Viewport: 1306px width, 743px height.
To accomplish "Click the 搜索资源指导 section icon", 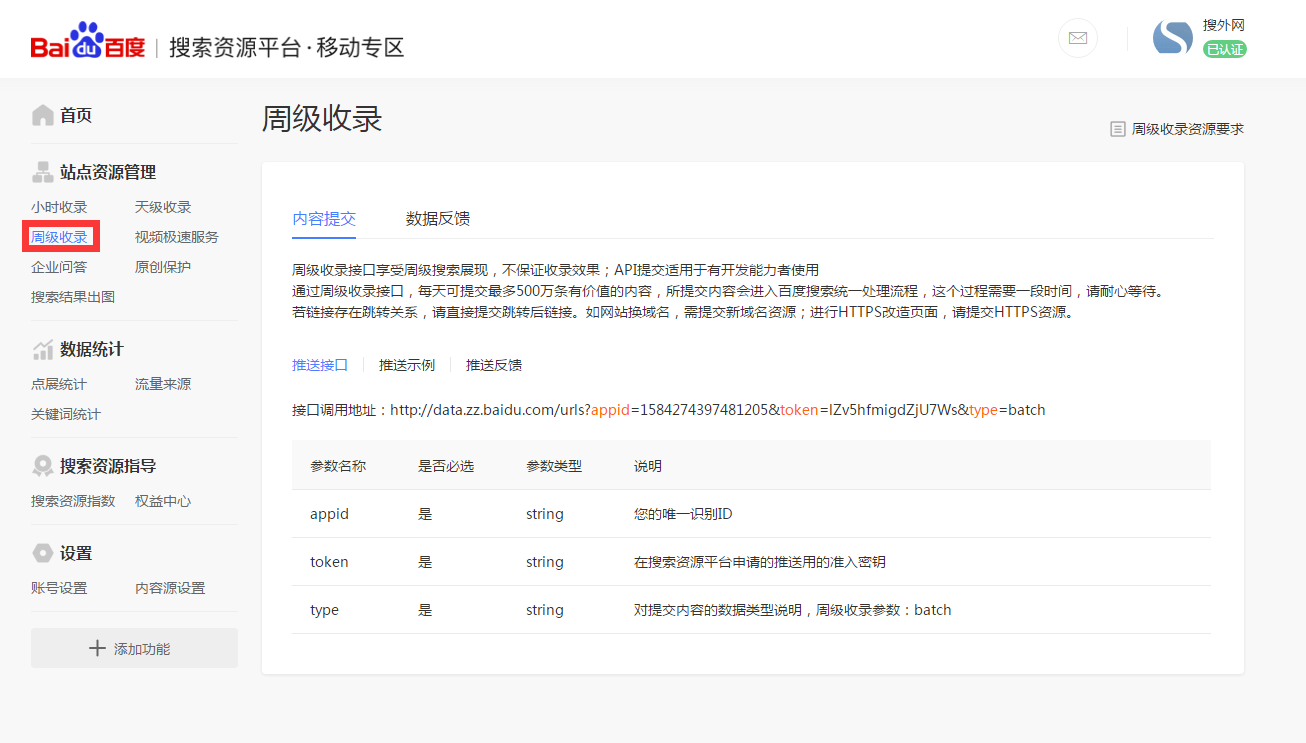I will pos(43,465).
